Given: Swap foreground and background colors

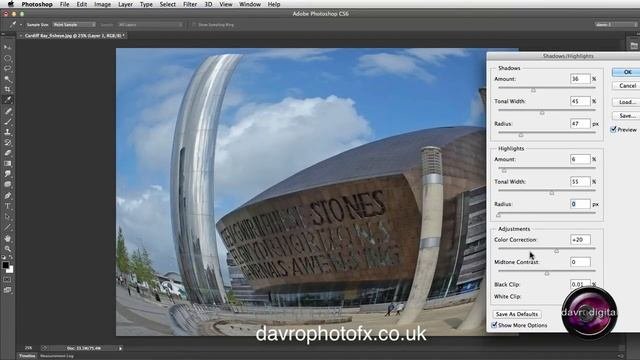Looking at the screenshot, I should (11, 258).
